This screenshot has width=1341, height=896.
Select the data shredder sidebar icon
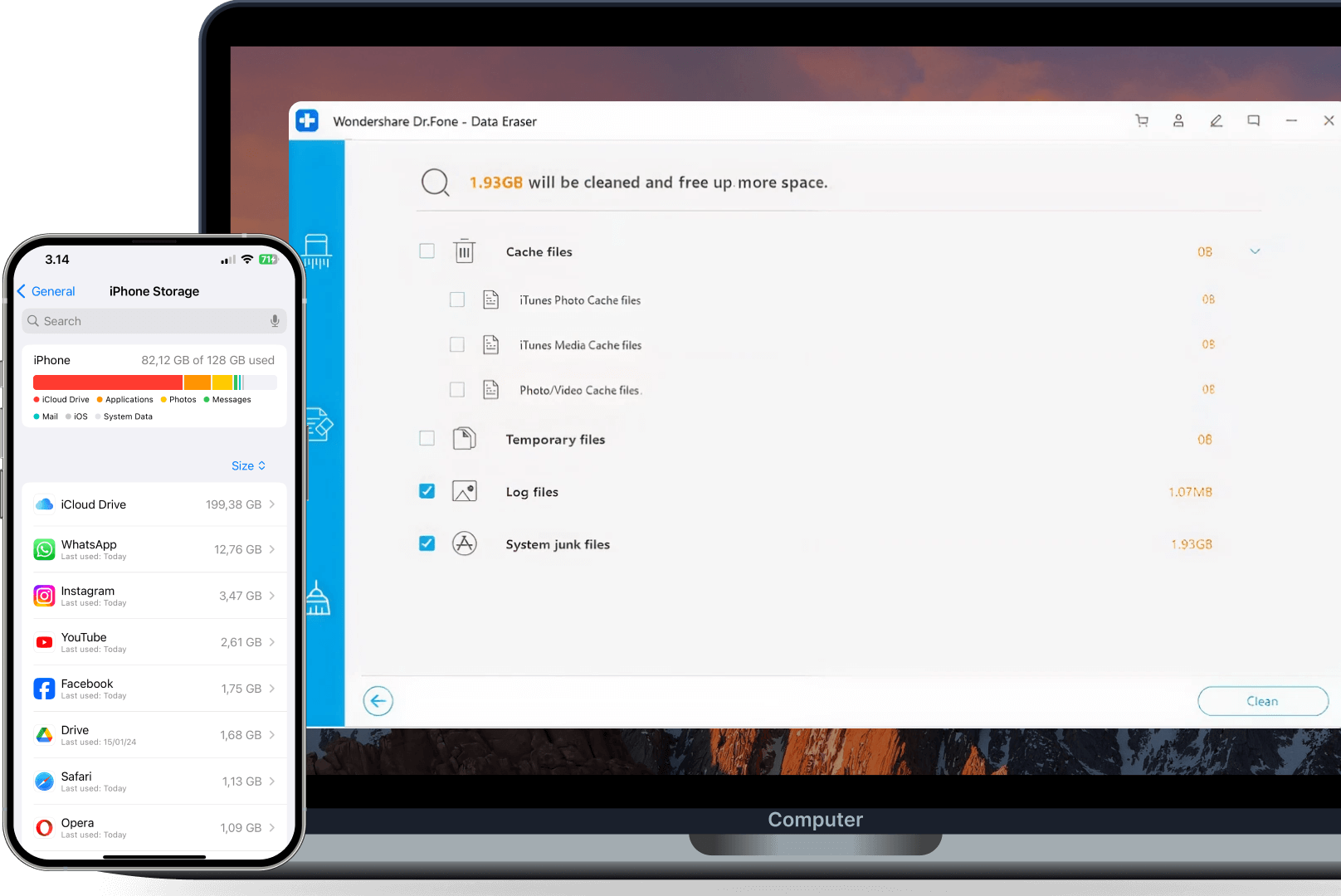coord(317,251)
